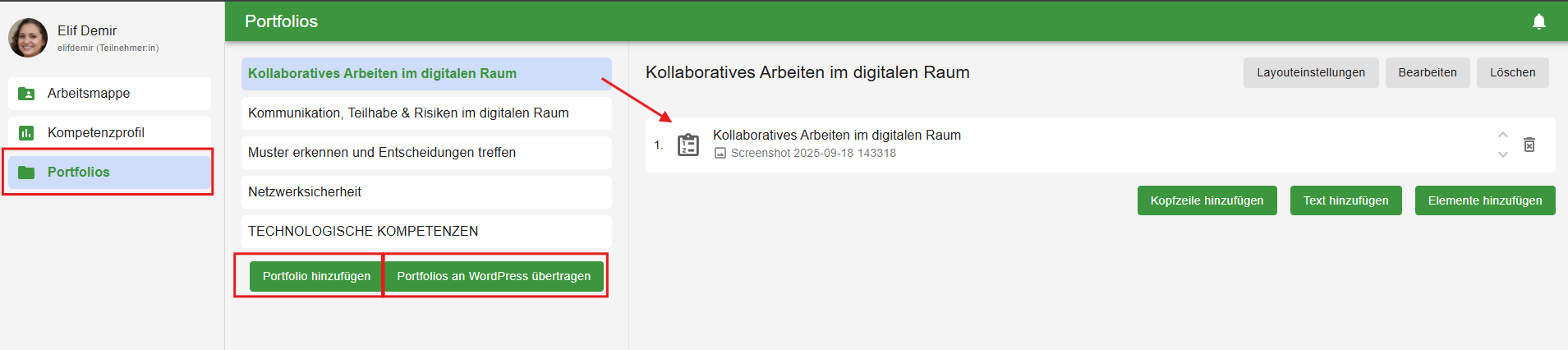
Task: Click the Arbeitsmappe folder icon
Action: coord(26,94)
